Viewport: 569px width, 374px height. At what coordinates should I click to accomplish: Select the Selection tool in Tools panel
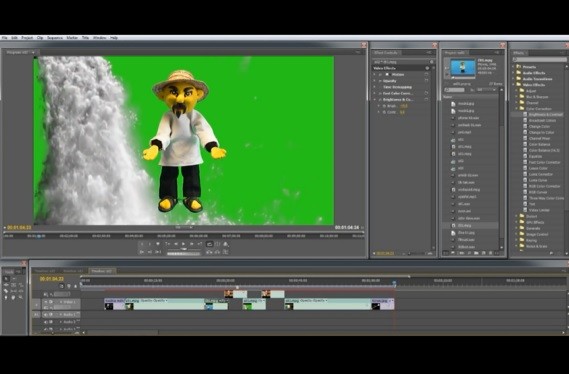6,279
